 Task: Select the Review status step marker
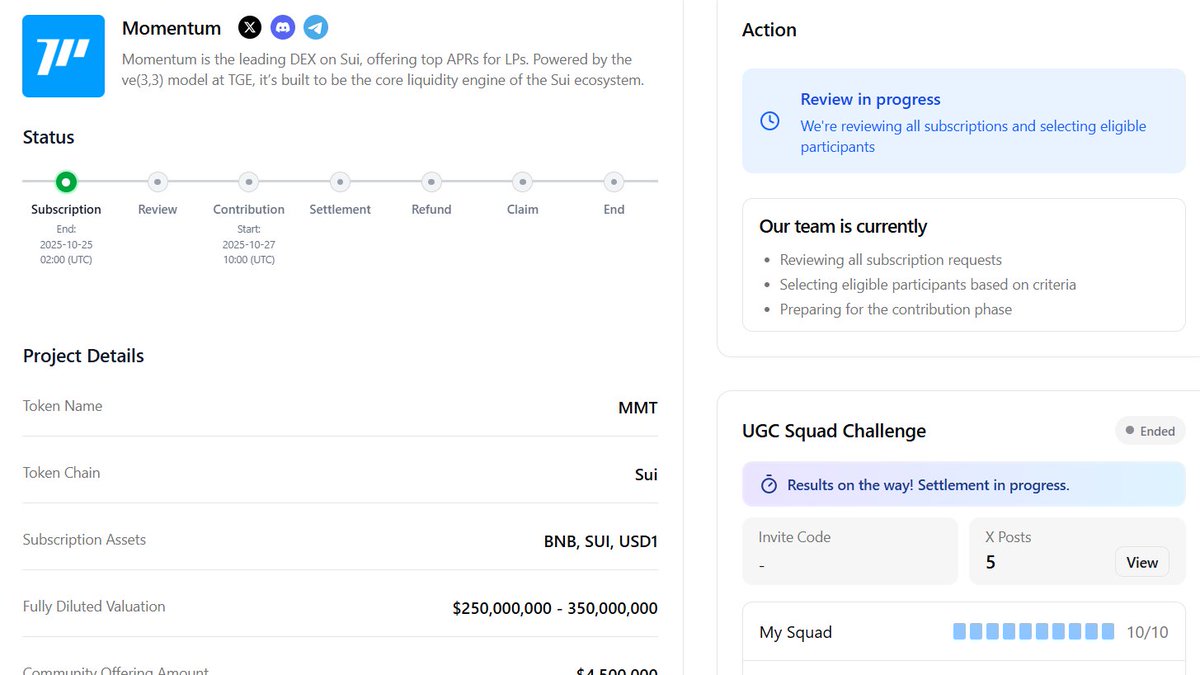157,182
